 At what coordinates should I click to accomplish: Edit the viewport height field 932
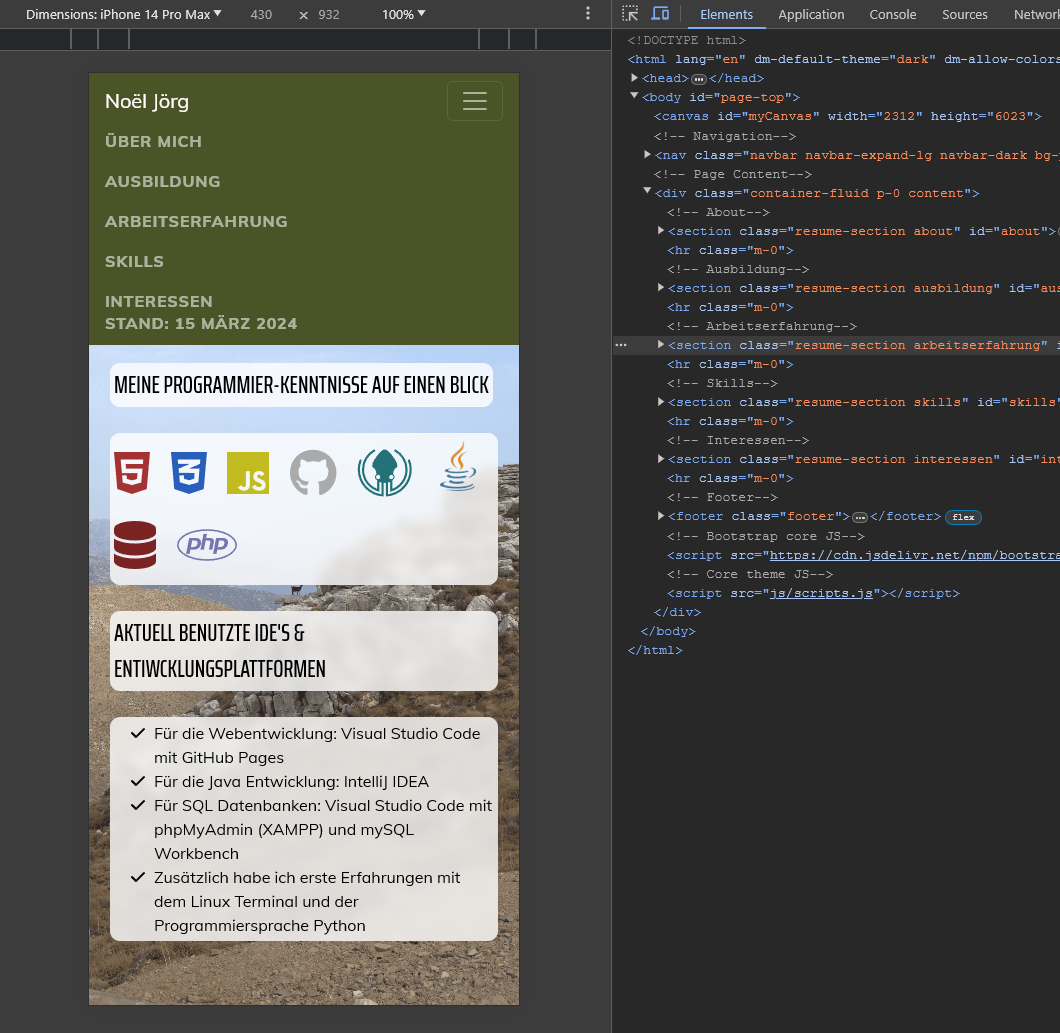pyautogui.click(x=329, y=14)
